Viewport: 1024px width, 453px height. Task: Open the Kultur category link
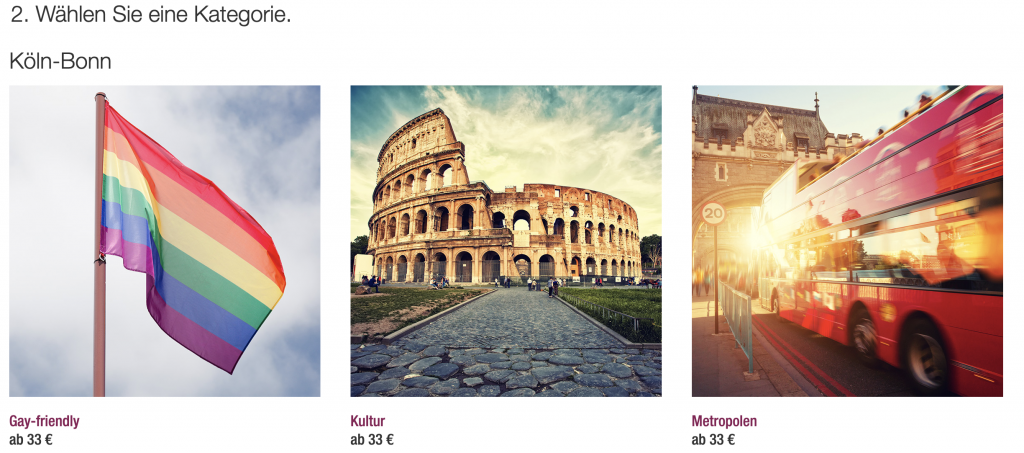click(368, 421)
